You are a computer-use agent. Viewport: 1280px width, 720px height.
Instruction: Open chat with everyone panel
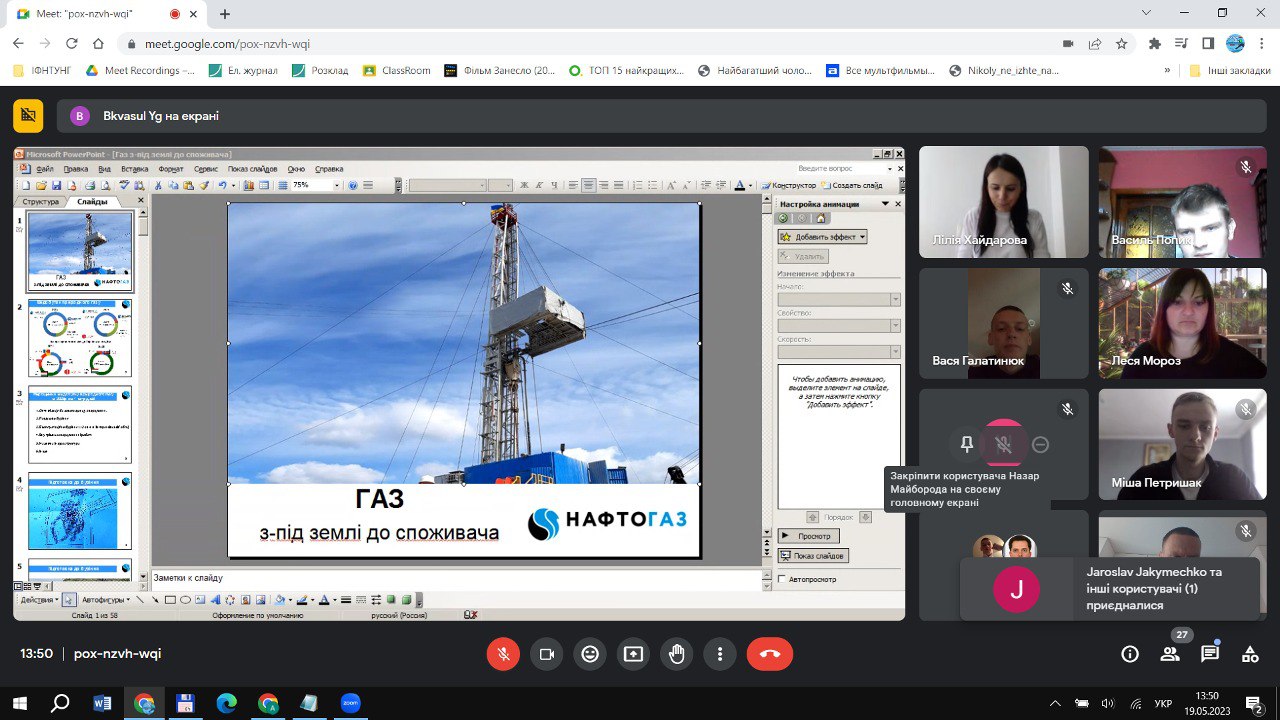[x=1210, y=654]
